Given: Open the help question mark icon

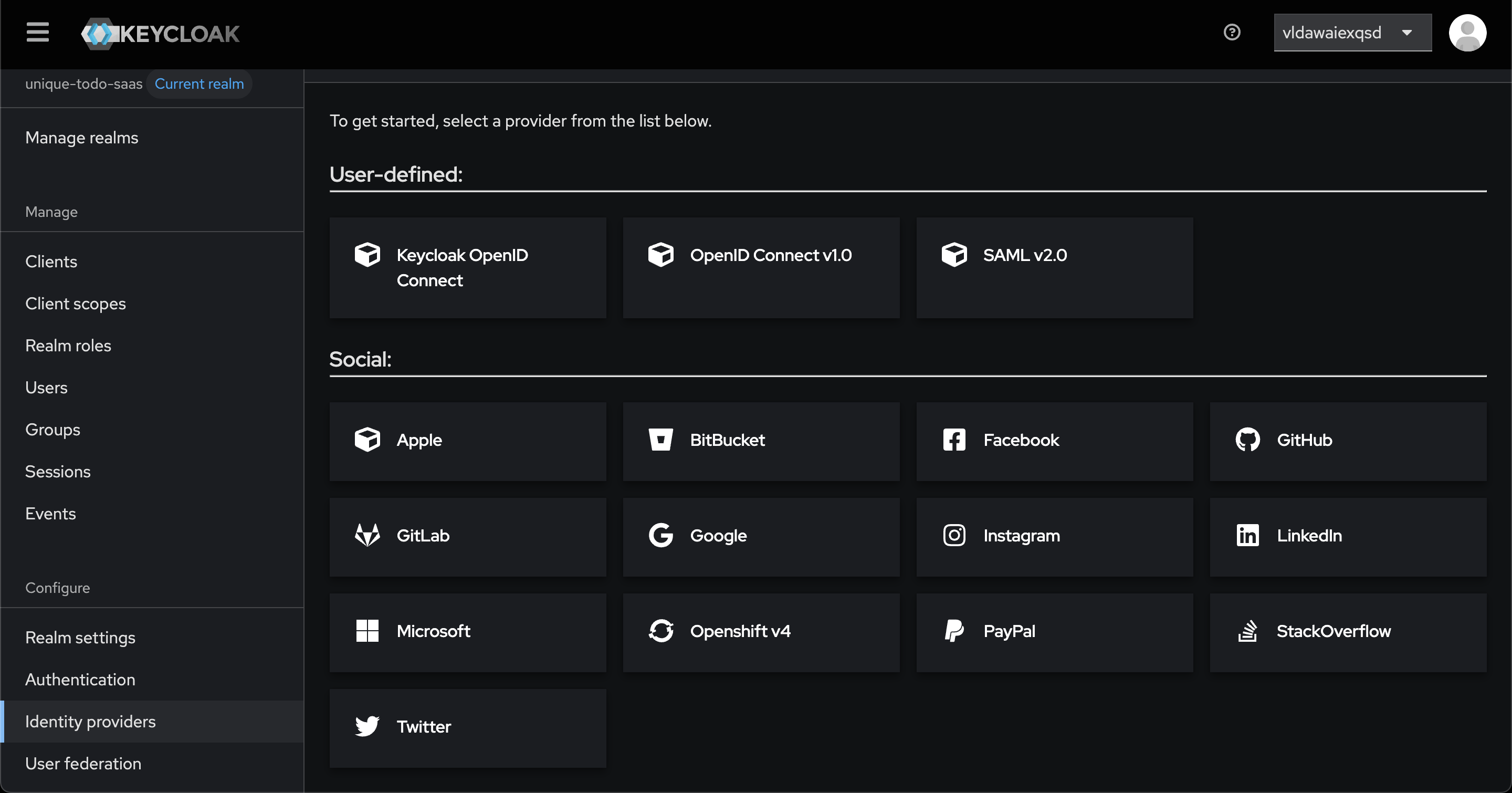Looking at the screenshot, I should 1232,32.
